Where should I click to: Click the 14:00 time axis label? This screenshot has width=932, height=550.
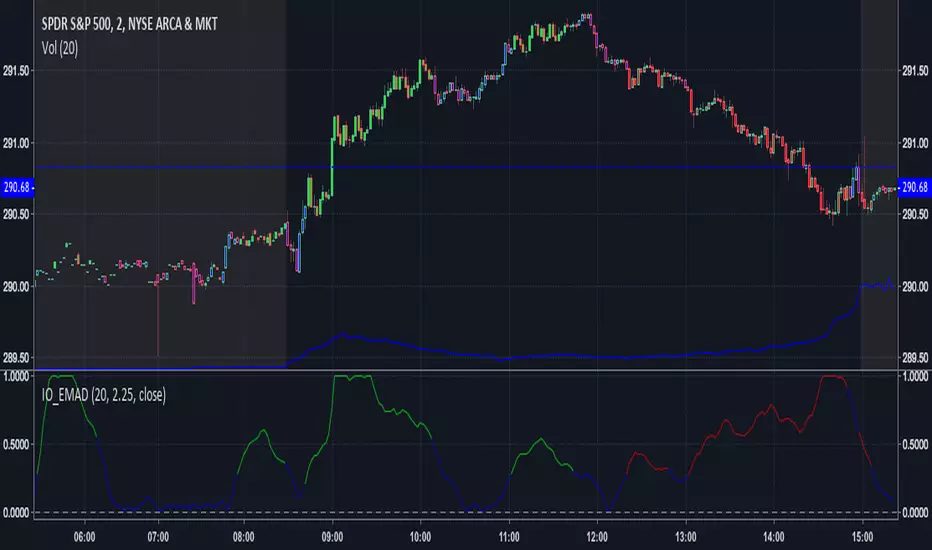coord(774,537)
